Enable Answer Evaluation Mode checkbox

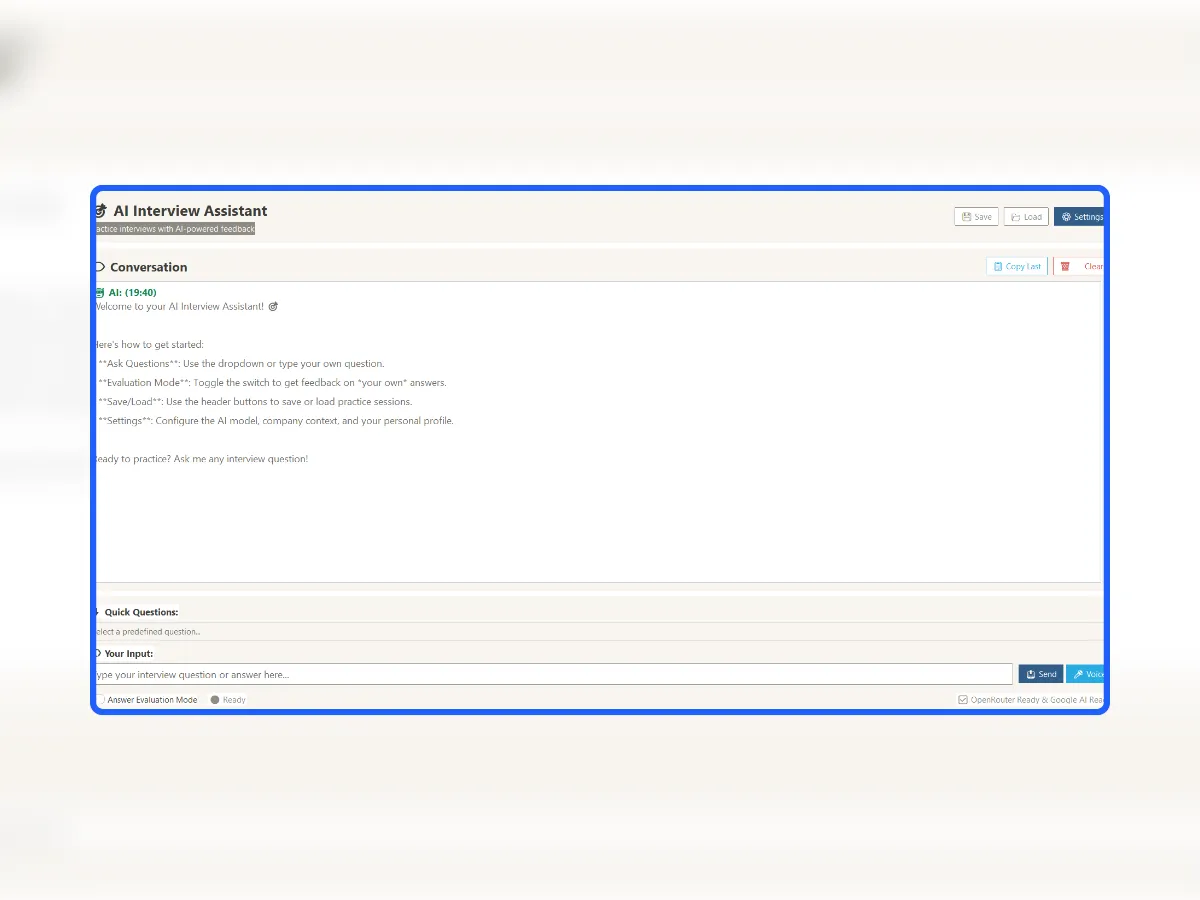click(100, 700)
